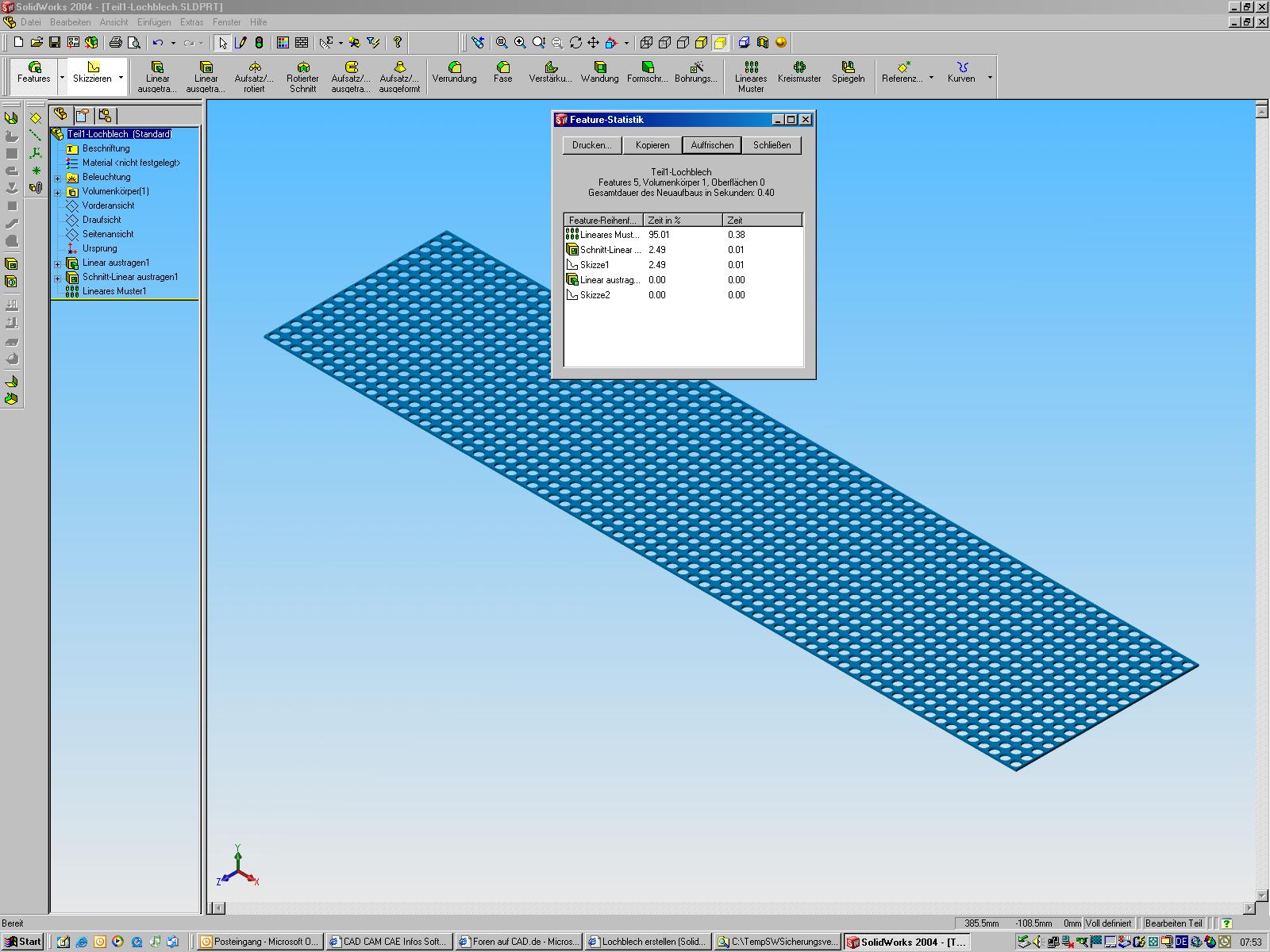The image size is (1270, 952).
Task: Switch to the ConfigurationManager tab
Action: [x=106, y=115]
